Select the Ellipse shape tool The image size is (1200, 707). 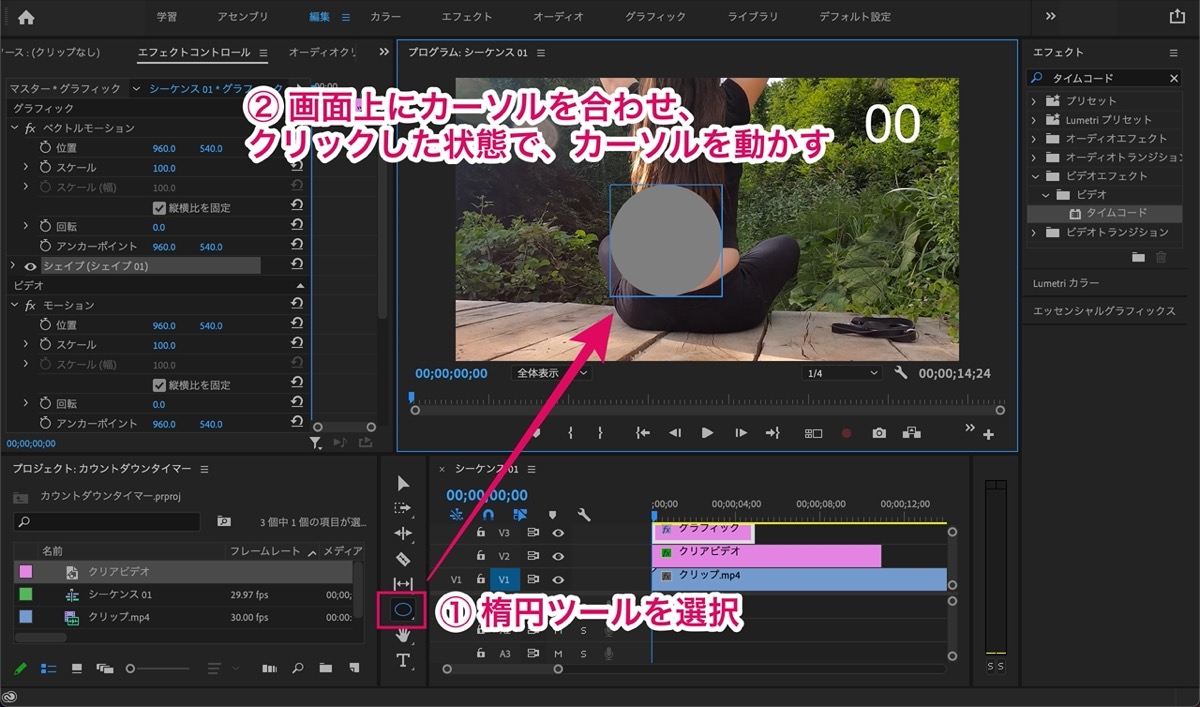tap(403, 609)
